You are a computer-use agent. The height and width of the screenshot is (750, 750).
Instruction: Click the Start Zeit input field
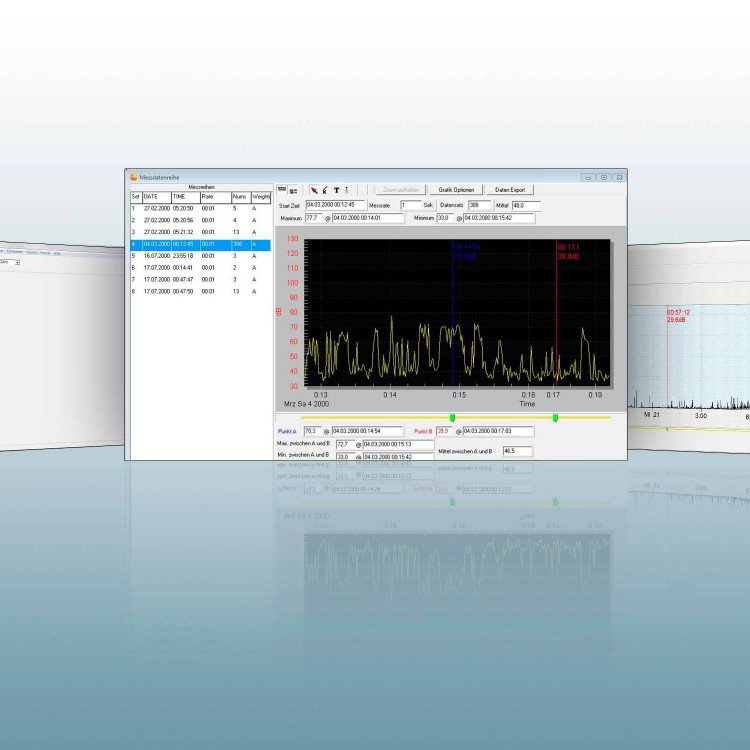(x=330, y=205)
